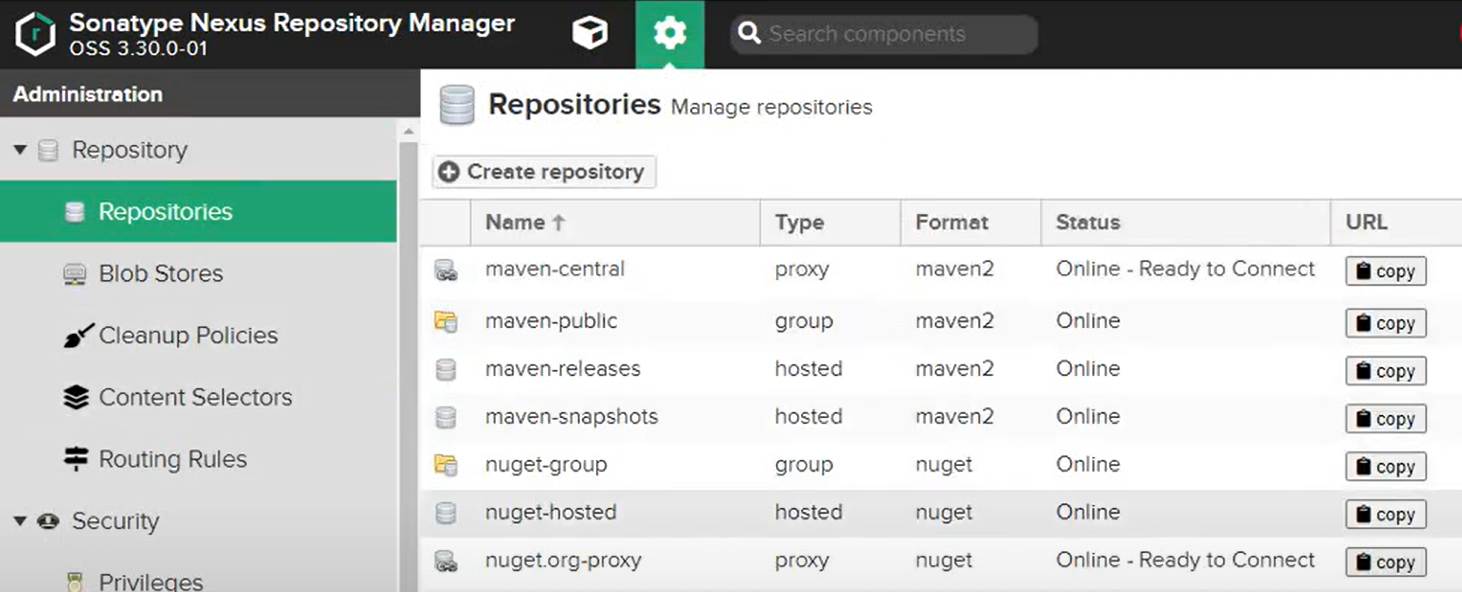Screen dimensions: 1462x592
Task: Click the Repositories header database icon
Action: coord(457,105)
